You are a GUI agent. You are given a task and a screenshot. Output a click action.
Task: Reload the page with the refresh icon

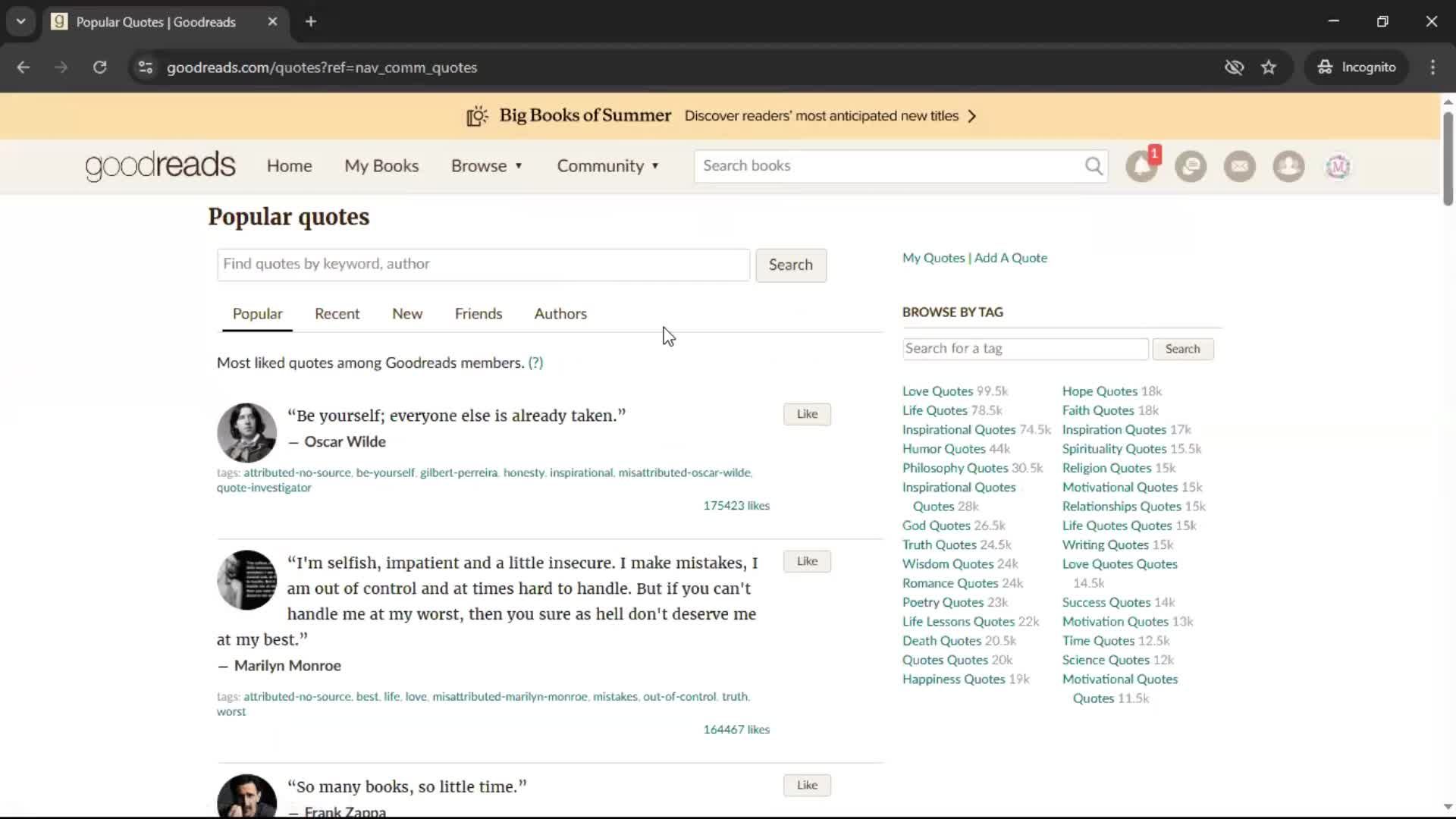point(99,67)
